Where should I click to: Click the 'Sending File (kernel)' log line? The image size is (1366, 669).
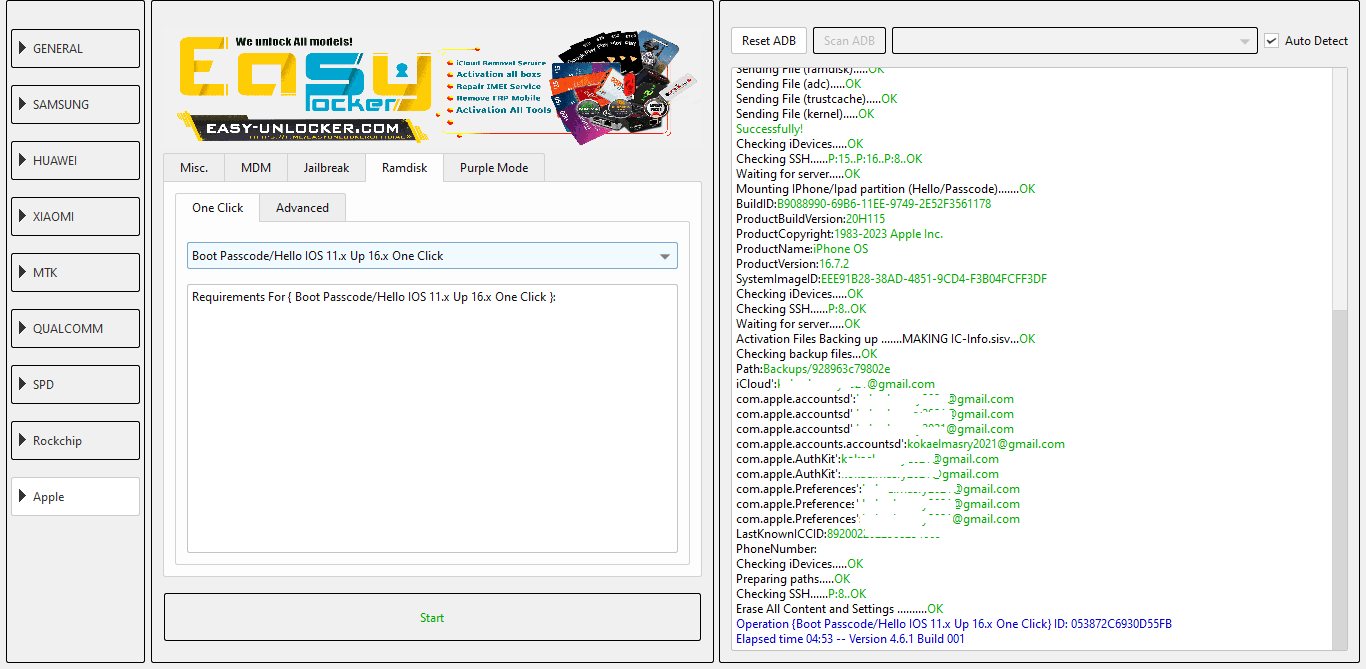coord(805,114)
